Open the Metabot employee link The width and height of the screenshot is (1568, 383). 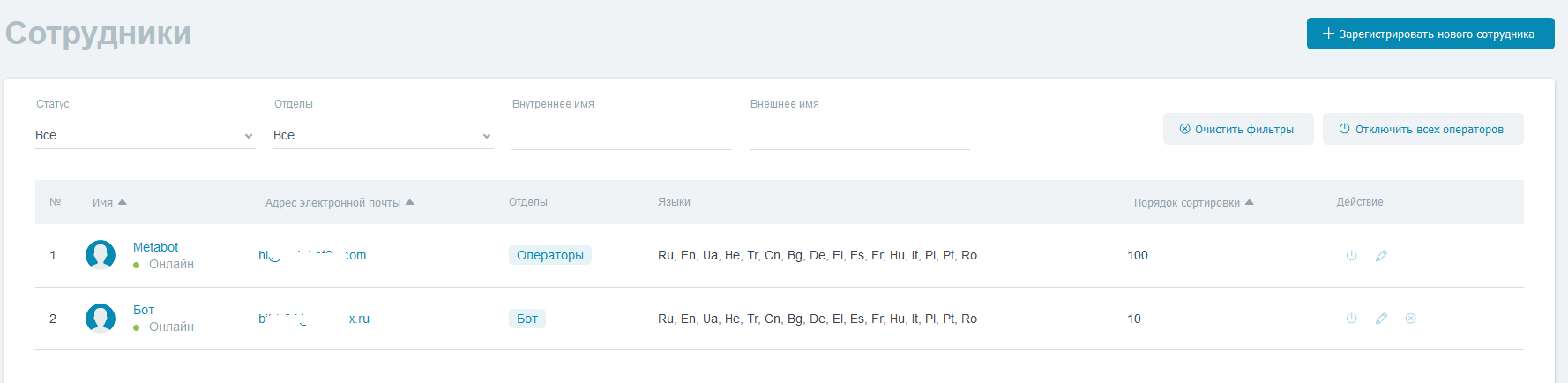point(155,247)
